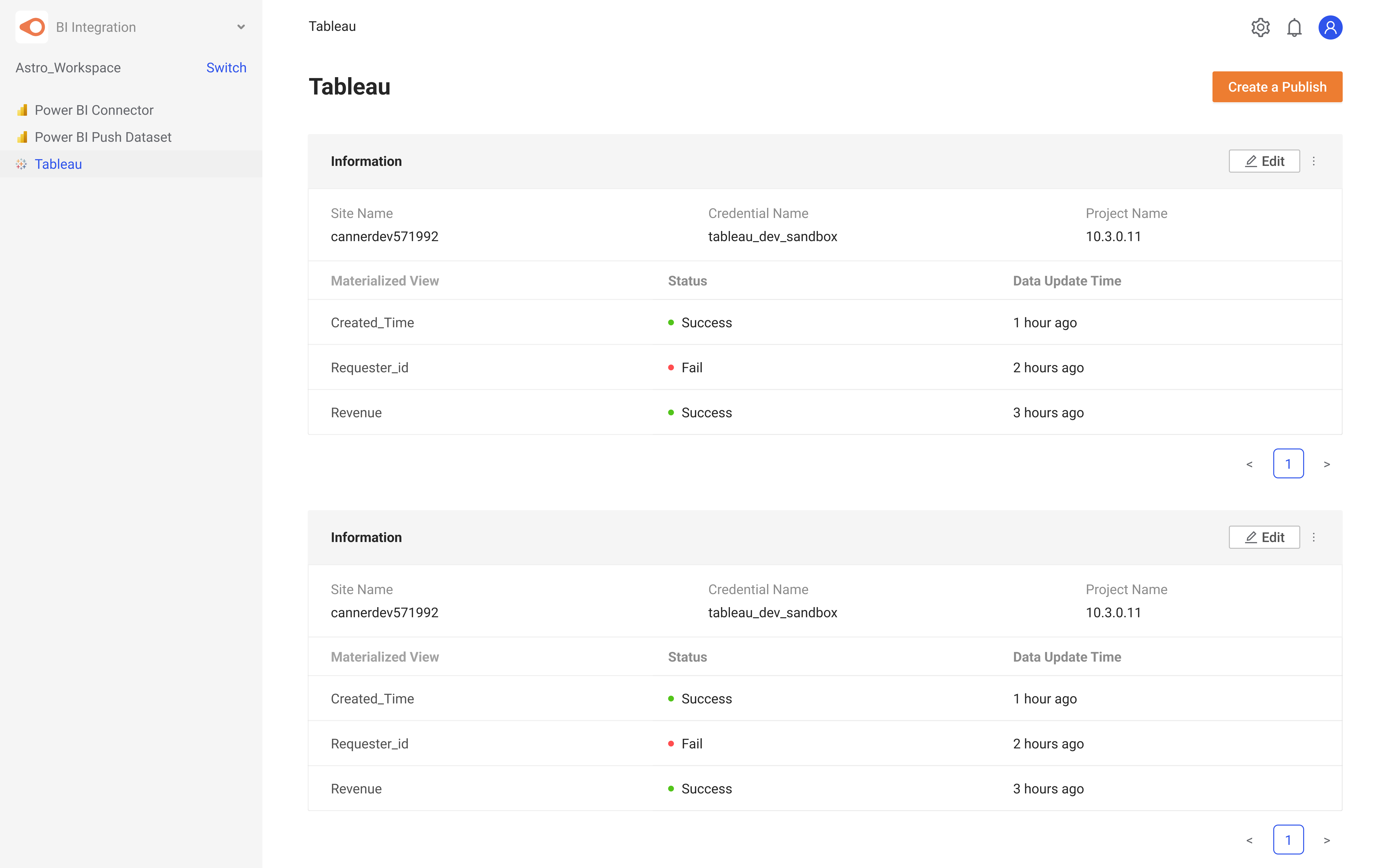Click Fail status in second table
1389x868 pixels.
coord(685,743)
